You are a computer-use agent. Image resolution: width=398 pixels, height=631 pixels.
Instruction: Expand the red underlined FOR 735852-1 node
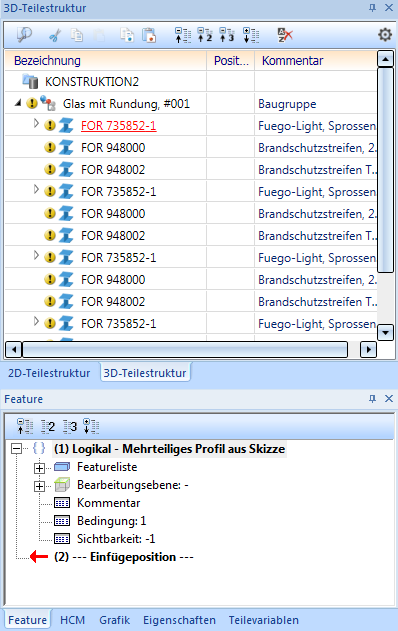coord(36,123)
